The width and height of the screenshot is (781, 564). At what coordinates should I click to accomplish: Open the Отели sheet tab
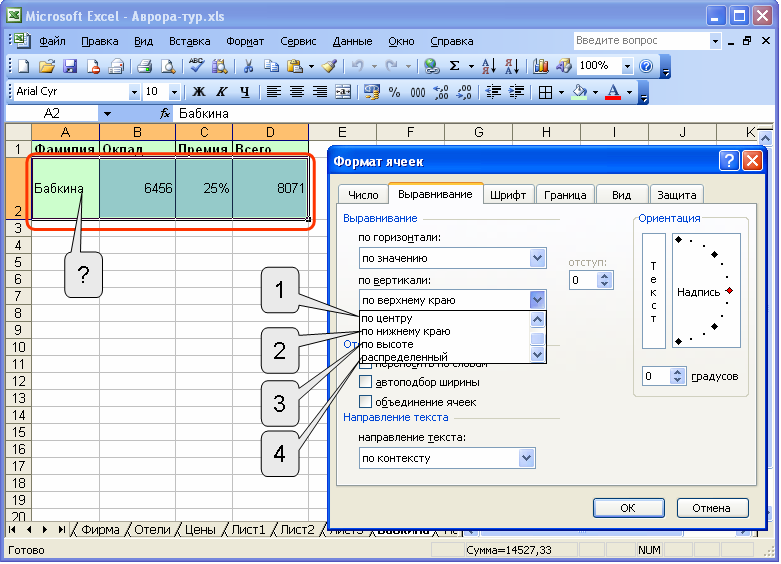click(152, 529)
